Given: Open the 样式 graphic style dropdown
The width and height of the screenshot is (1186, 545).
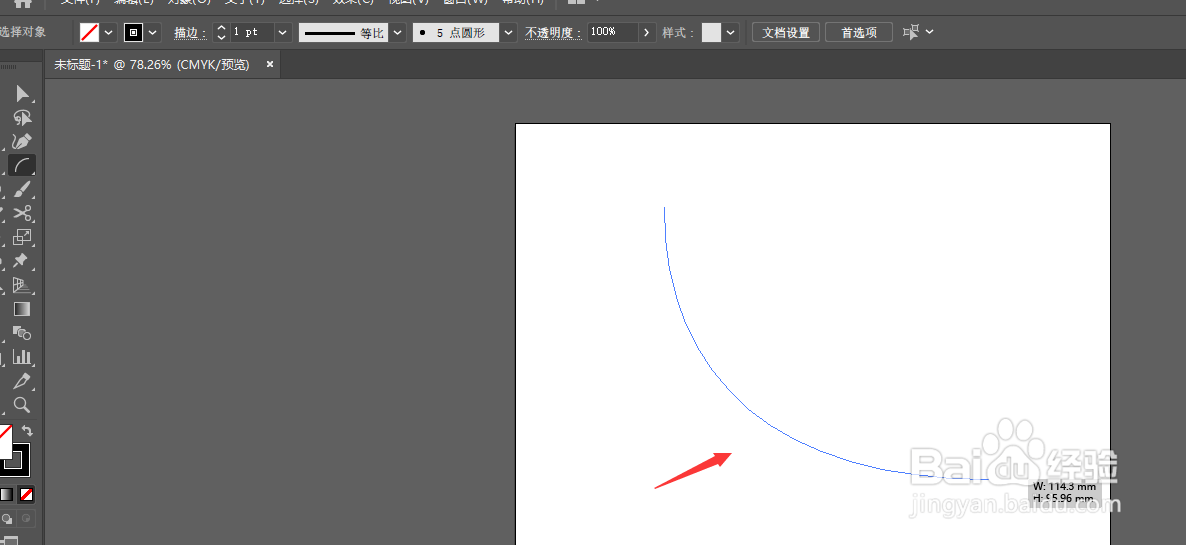Looking at the screenshot, I should [x=731, y=33].
